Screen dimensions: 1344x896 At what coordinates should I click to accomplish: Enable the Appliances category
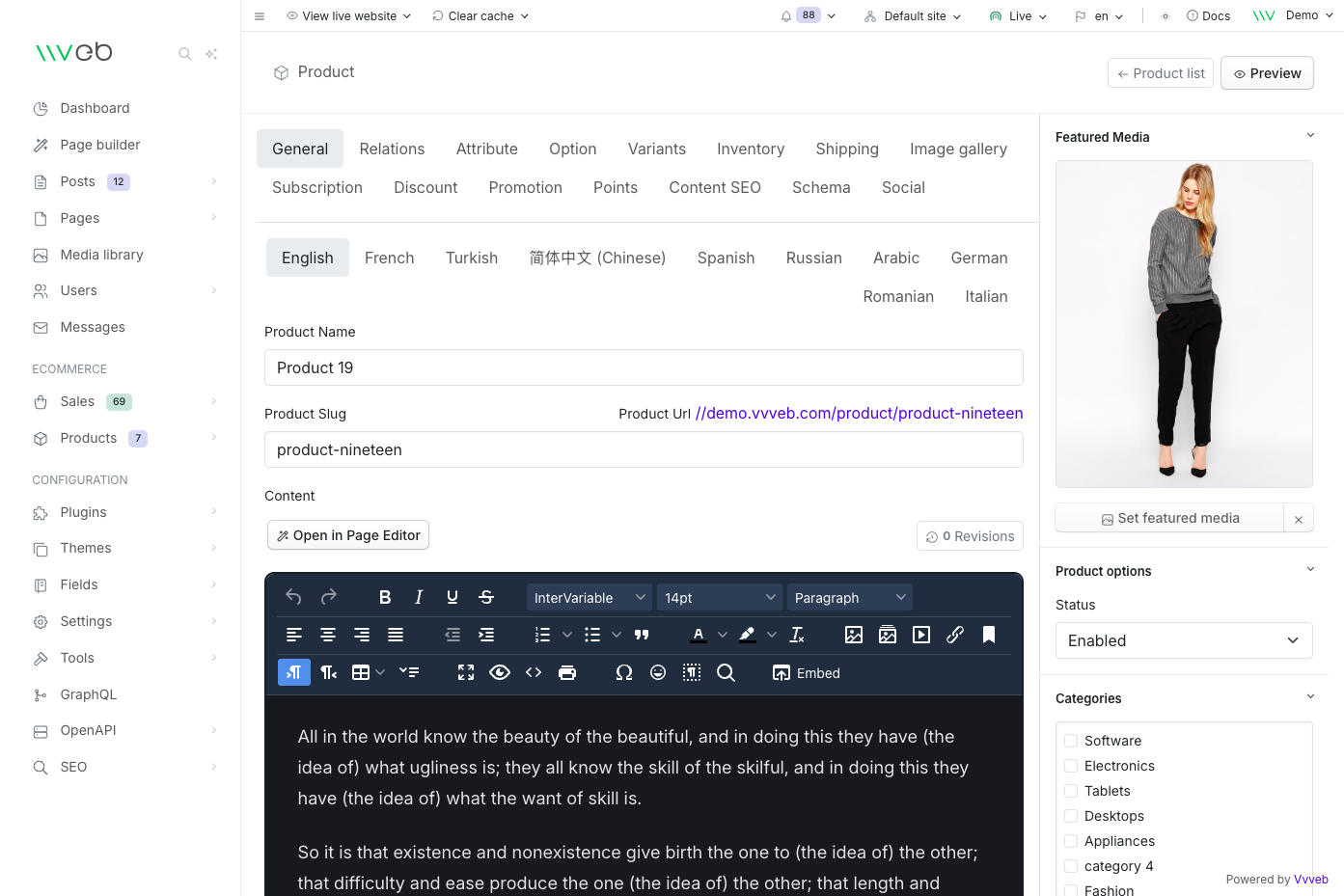[x=1071, y=841]
